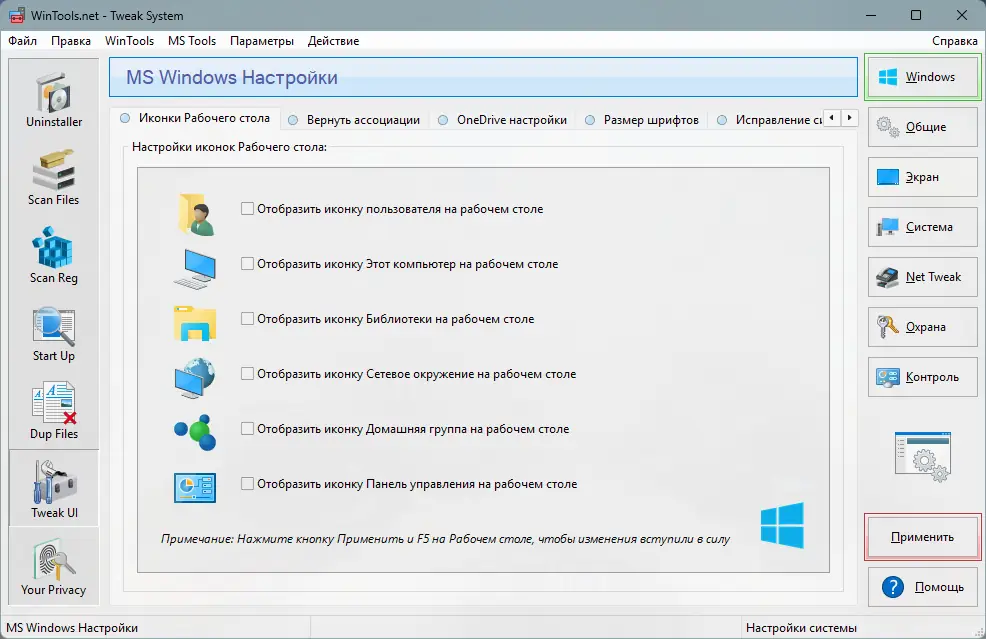The image size is (986, 639).
Task: Select the Охрана category button
Action: click(922, 327)
